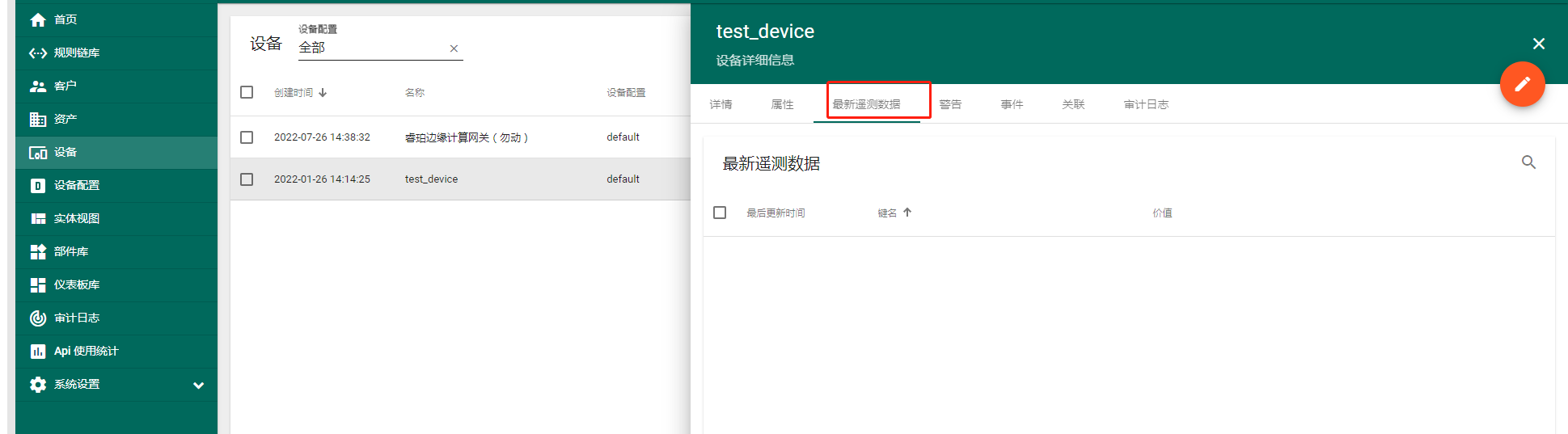Click the devices icon in sidebar

tap(37, 153)
